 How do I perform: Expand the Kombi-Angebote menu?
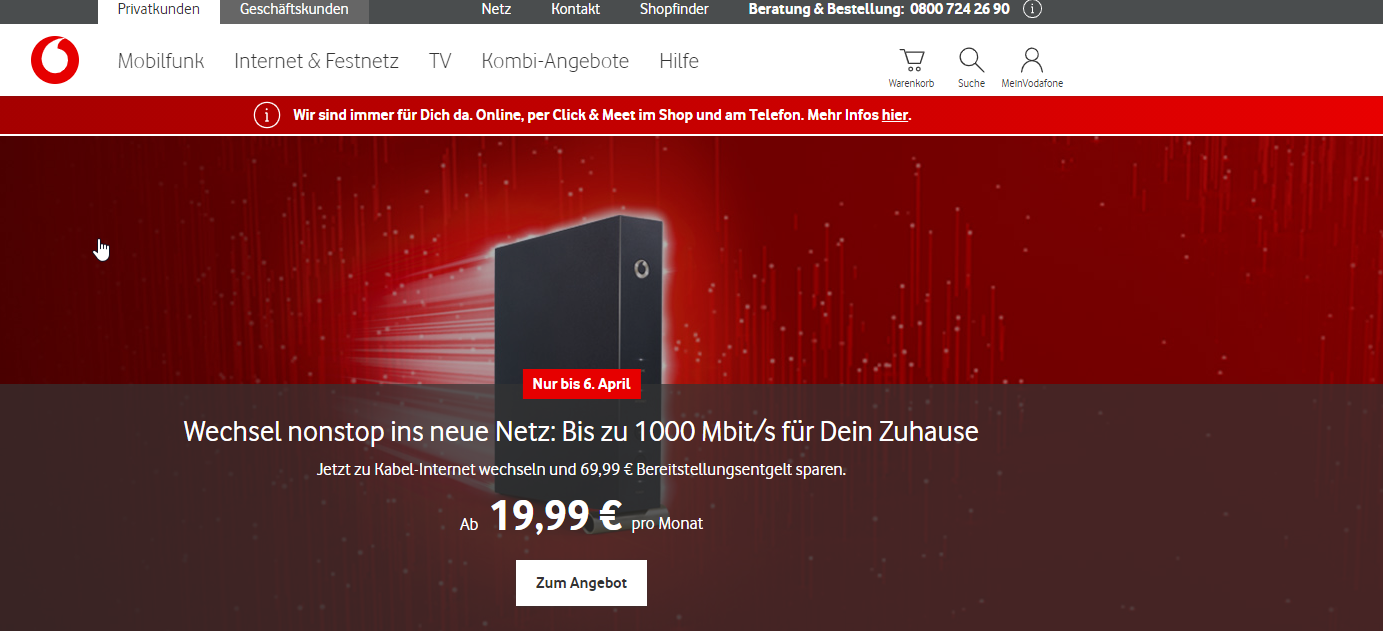tap(555, 61)
